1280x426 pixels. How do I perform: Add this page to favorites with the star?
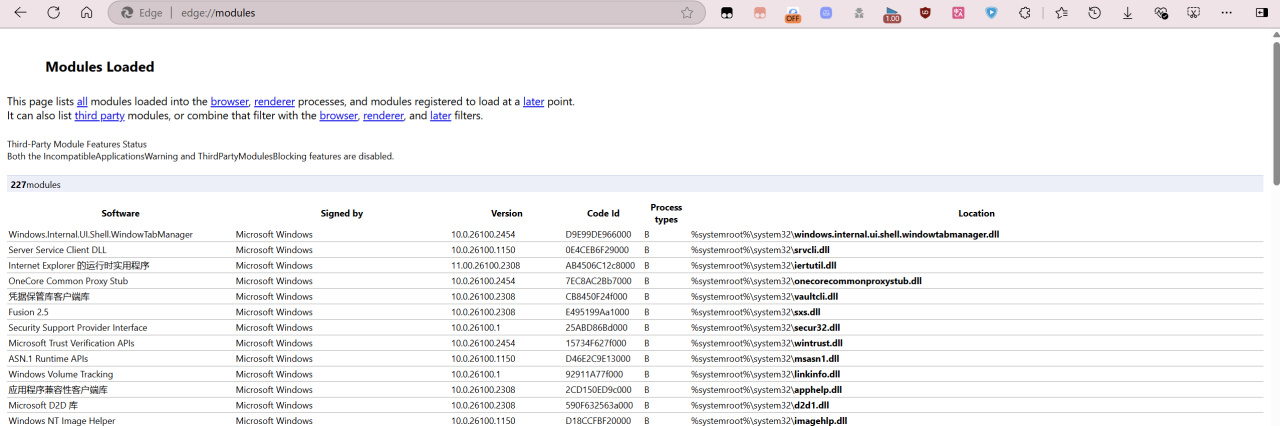click(687, 13)
